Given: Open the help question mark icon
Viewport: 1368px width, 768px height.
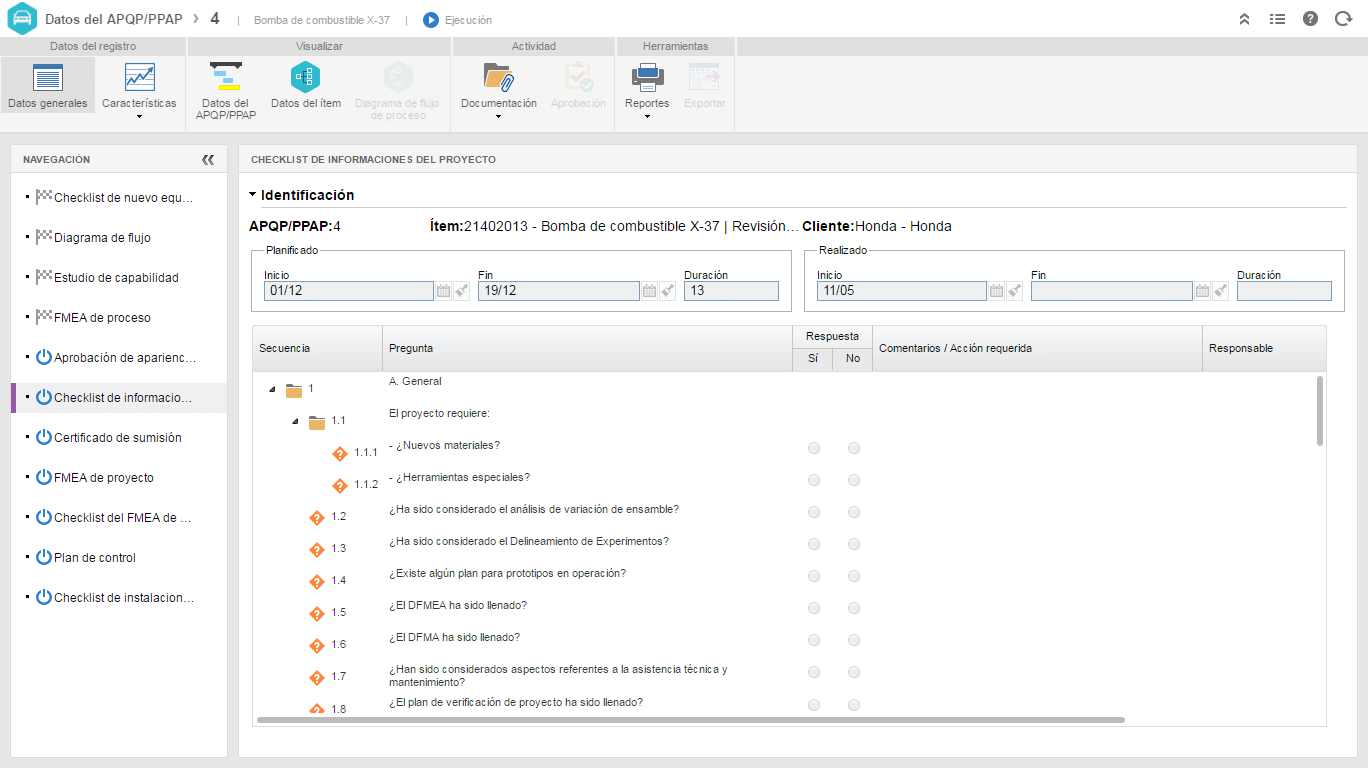Looking at the screenshot, I should point(1310,19).
